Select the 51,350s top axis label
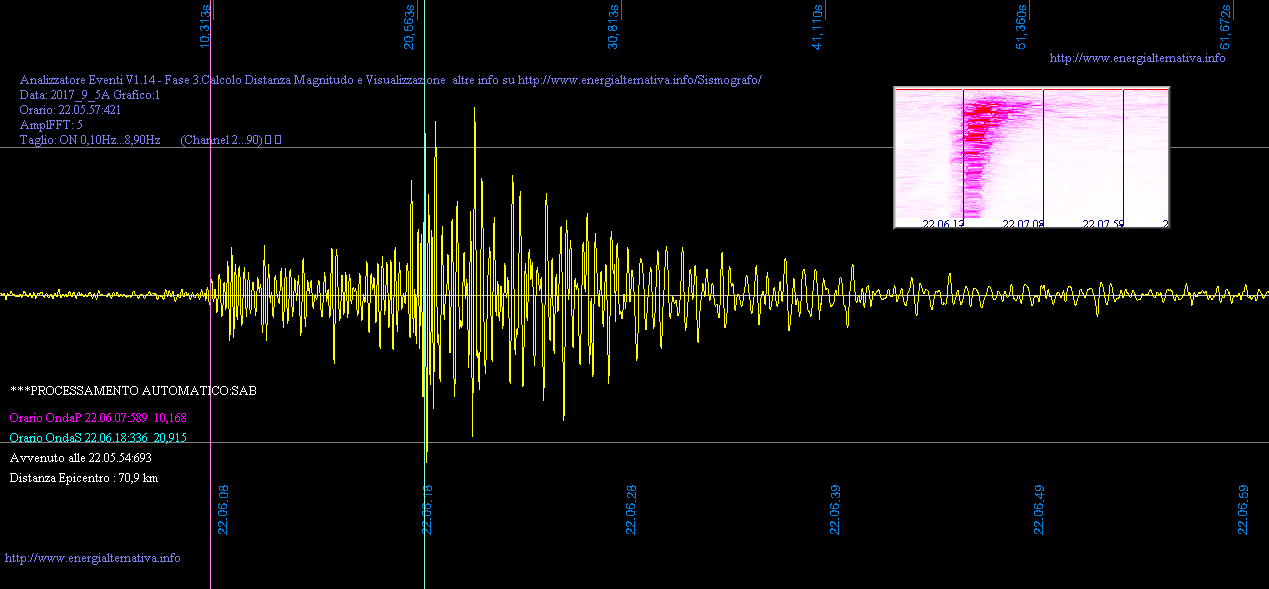This screenshot has height=589, width=1269. (x=1021, y=26)
